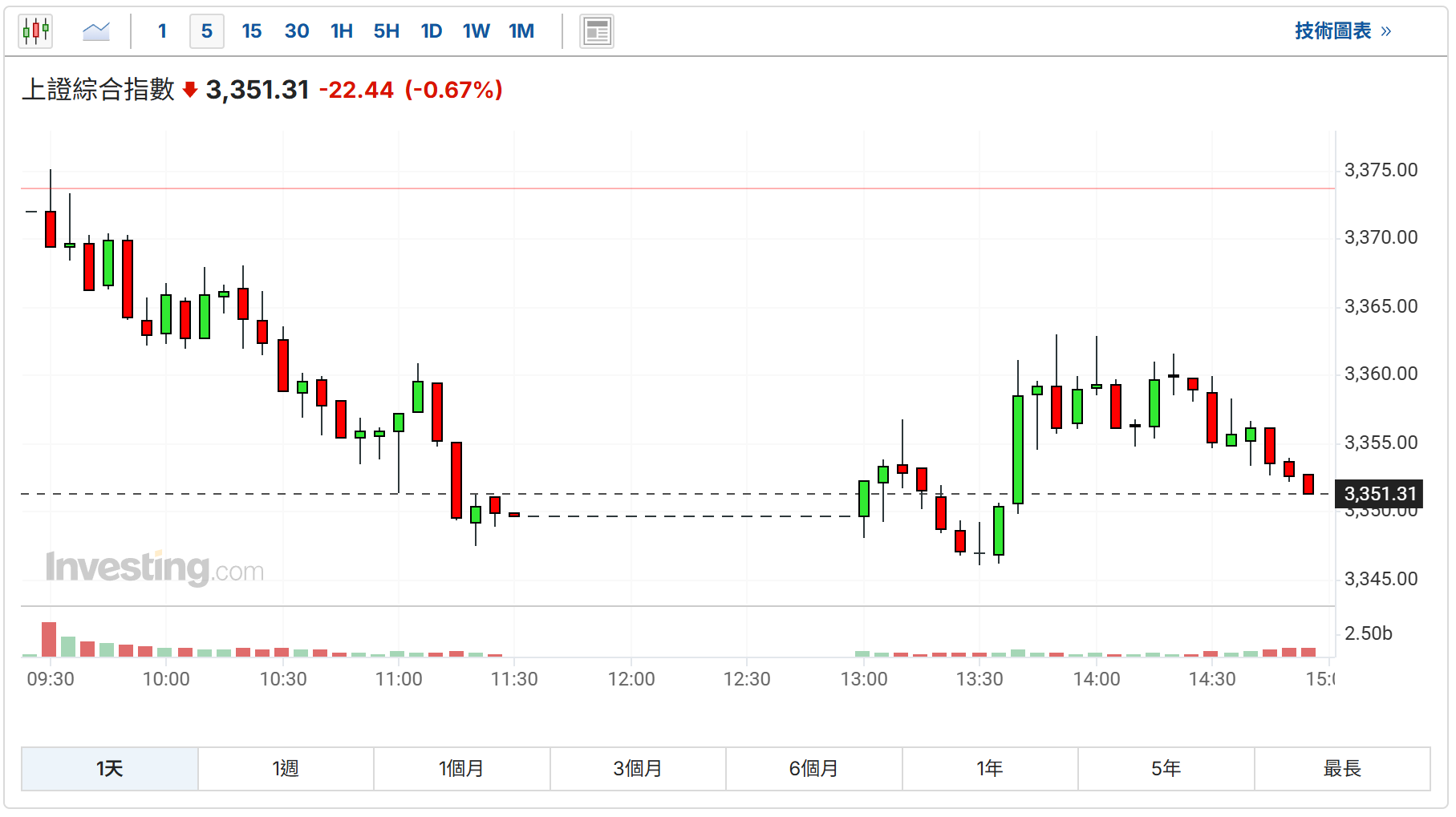The image size is (1456, 817).
Task: Click the (-0.67%) percent change
Action: tap(454, 90)
